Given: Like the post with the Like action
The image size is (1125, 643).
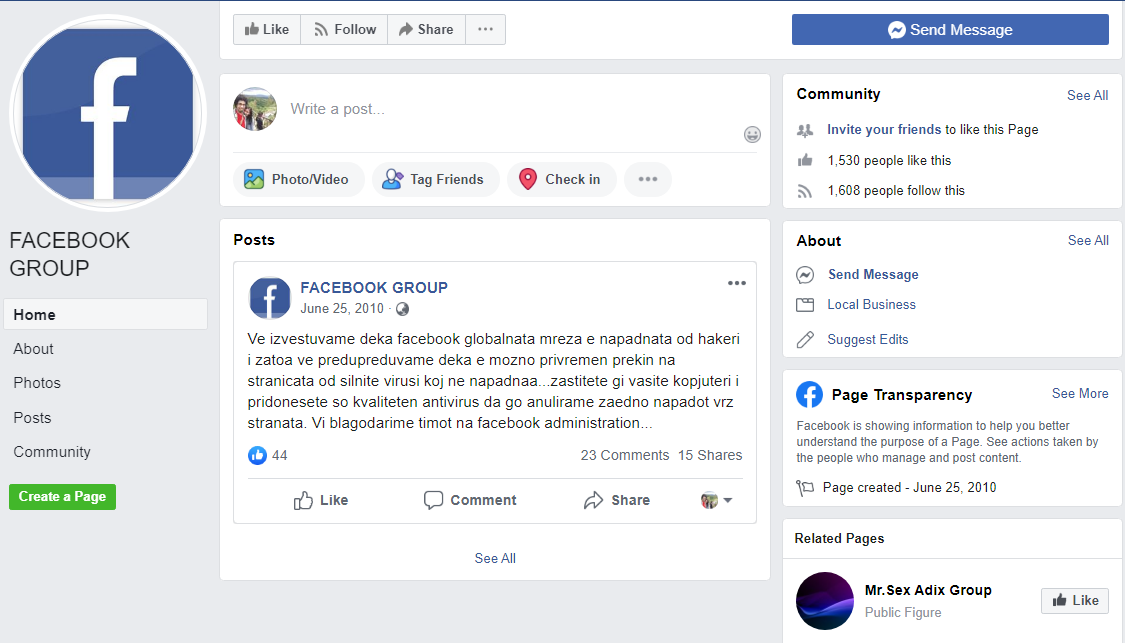Looking at the screenshot, I should 321,500.
